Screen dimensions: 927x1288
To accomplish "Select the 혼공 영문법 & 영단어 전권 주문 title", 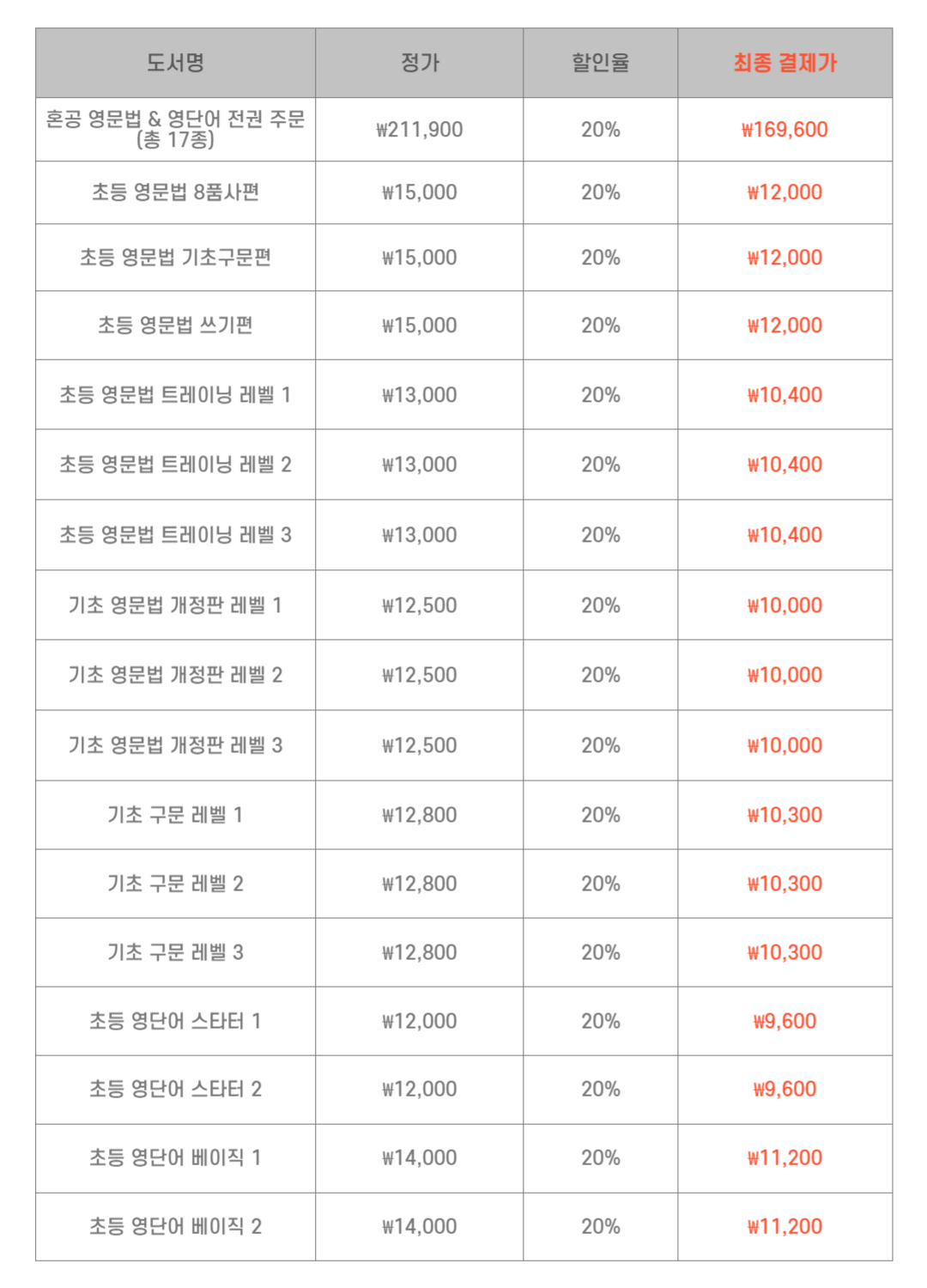I will tap(175, 120).
